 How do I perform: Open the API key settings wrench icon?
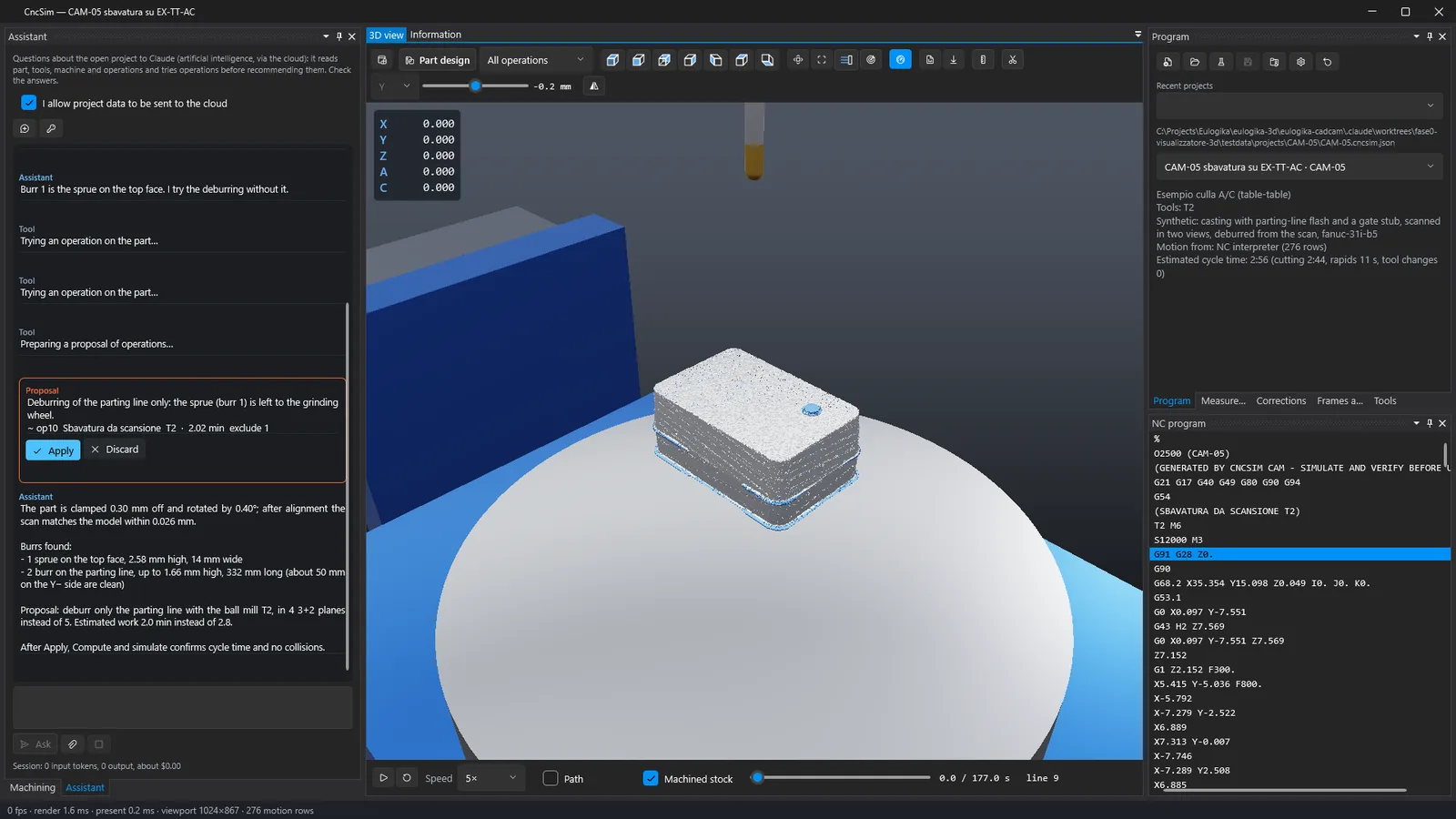tap(51, 128)
